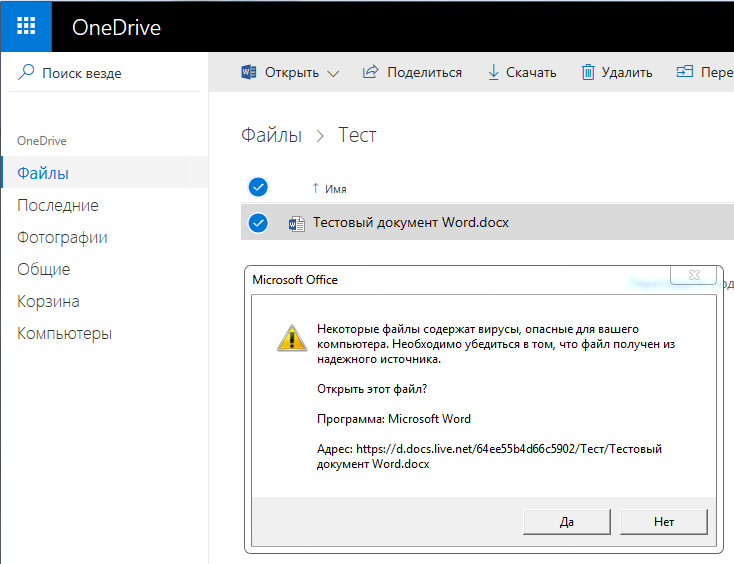Image resolution: width=734 pixels, height=564 pixels.
Task: Open file "Тестовый документ Word.docx"
Action: [x=411, y=222]
